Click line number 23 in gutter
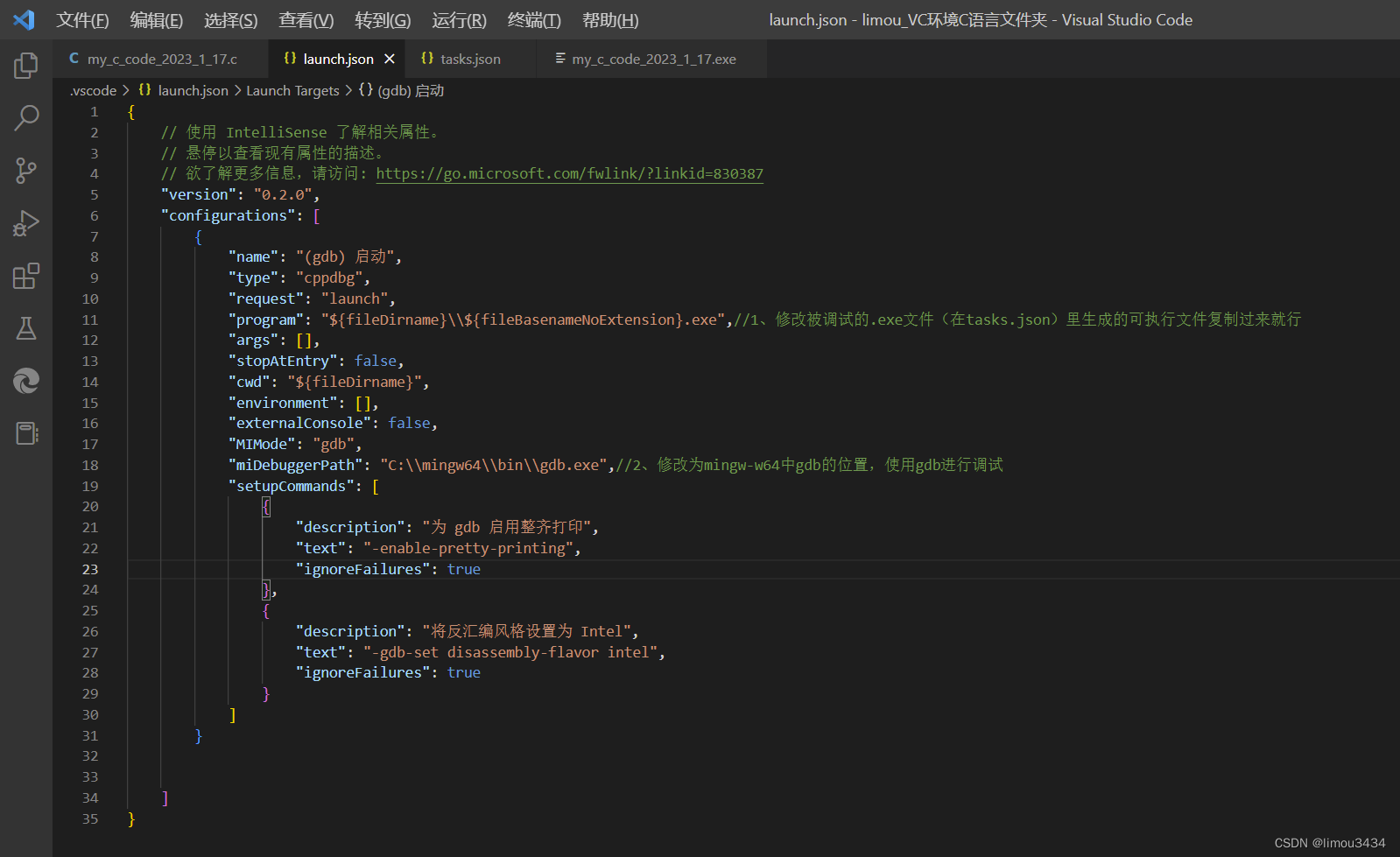 (x=90, y=569)
